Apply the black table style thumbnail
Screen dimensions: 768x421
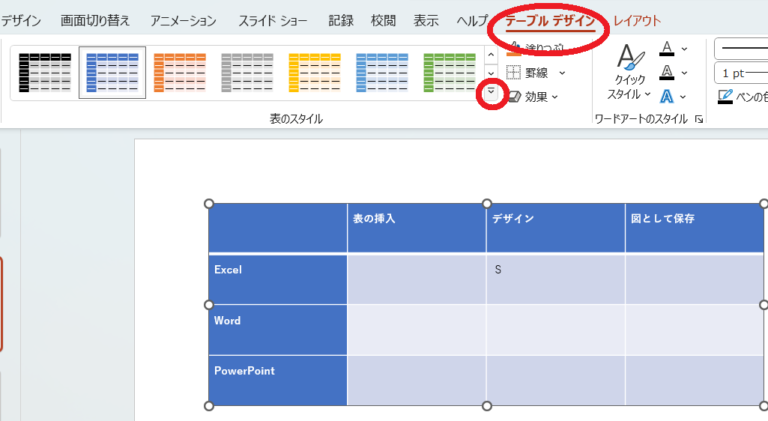[45, 73]
